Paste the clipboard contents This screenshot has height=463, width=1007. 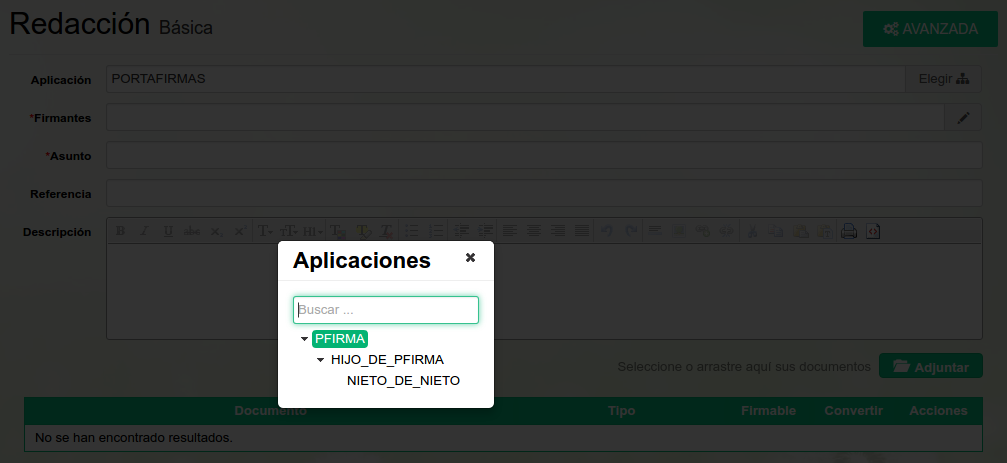pyautogui.click(x=801, y=231)
